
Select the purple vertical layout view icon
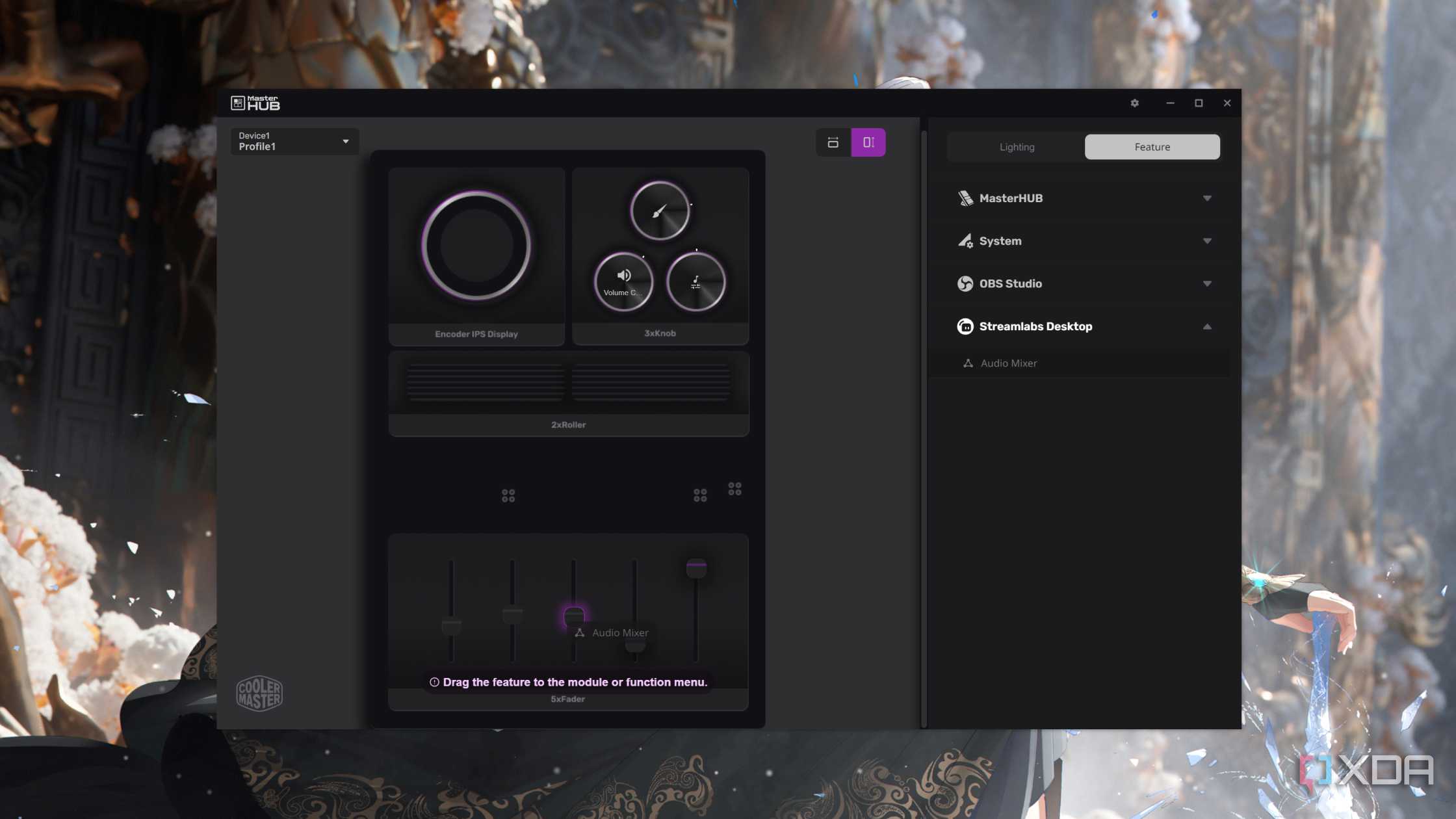pyautogui.click(x=868, y=142)
